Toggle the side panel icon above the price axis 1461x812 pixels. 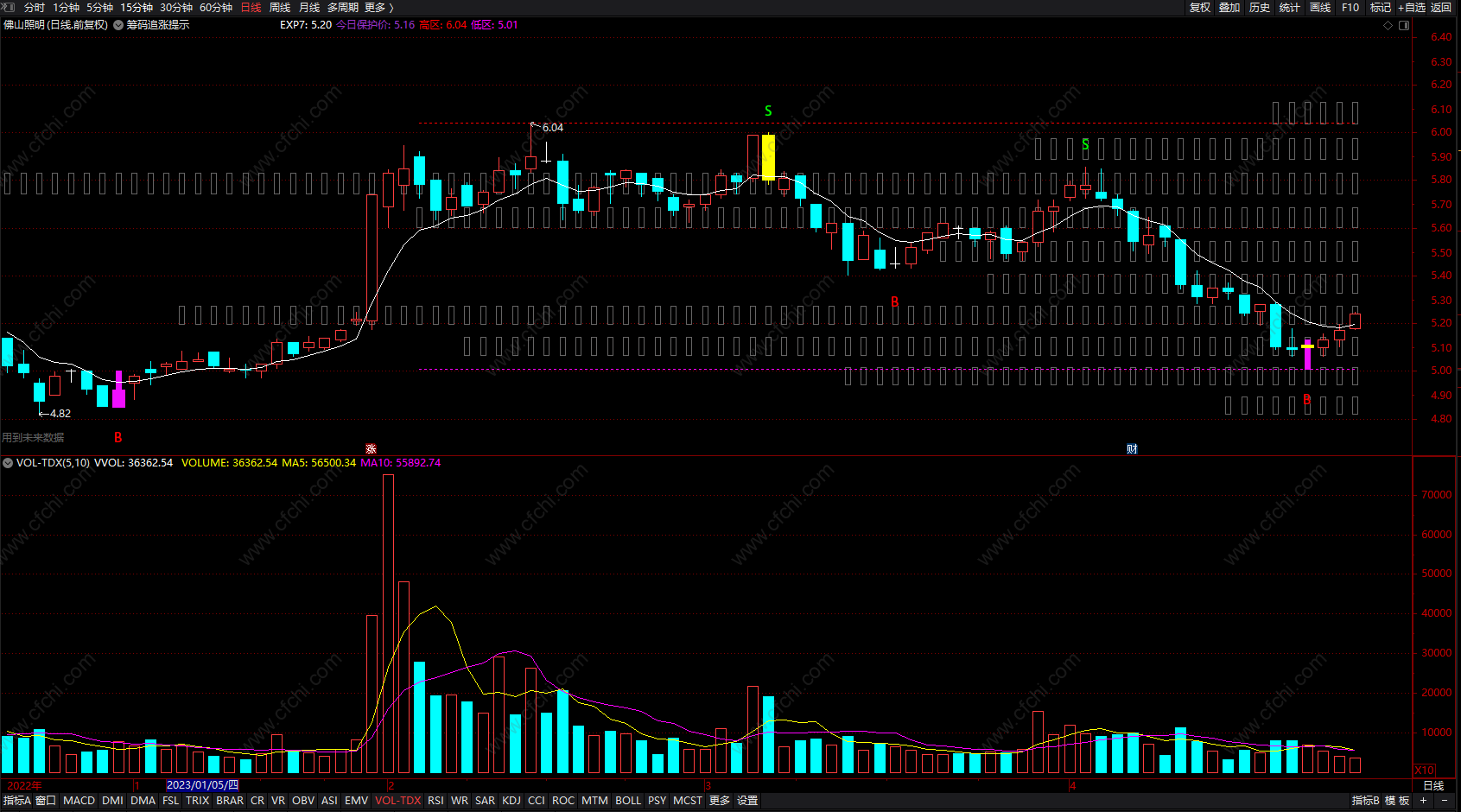pyautogui.click(x=1404, y=25)
